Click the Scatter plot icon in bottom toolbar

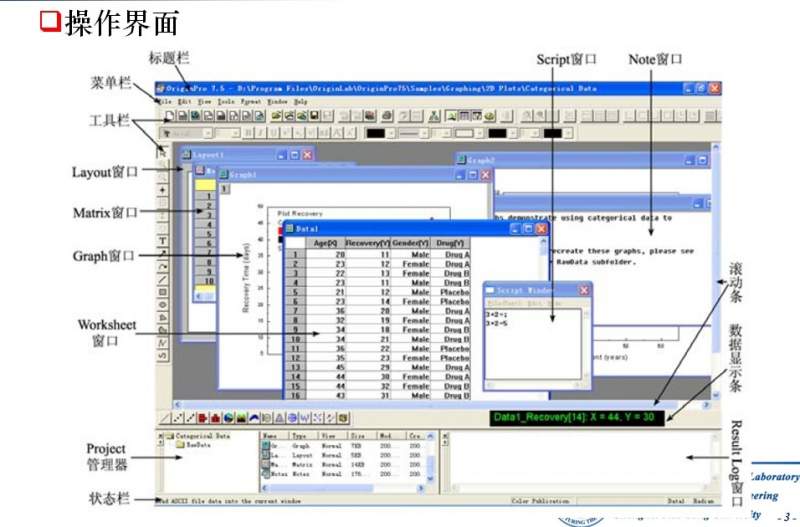point(178,418)
